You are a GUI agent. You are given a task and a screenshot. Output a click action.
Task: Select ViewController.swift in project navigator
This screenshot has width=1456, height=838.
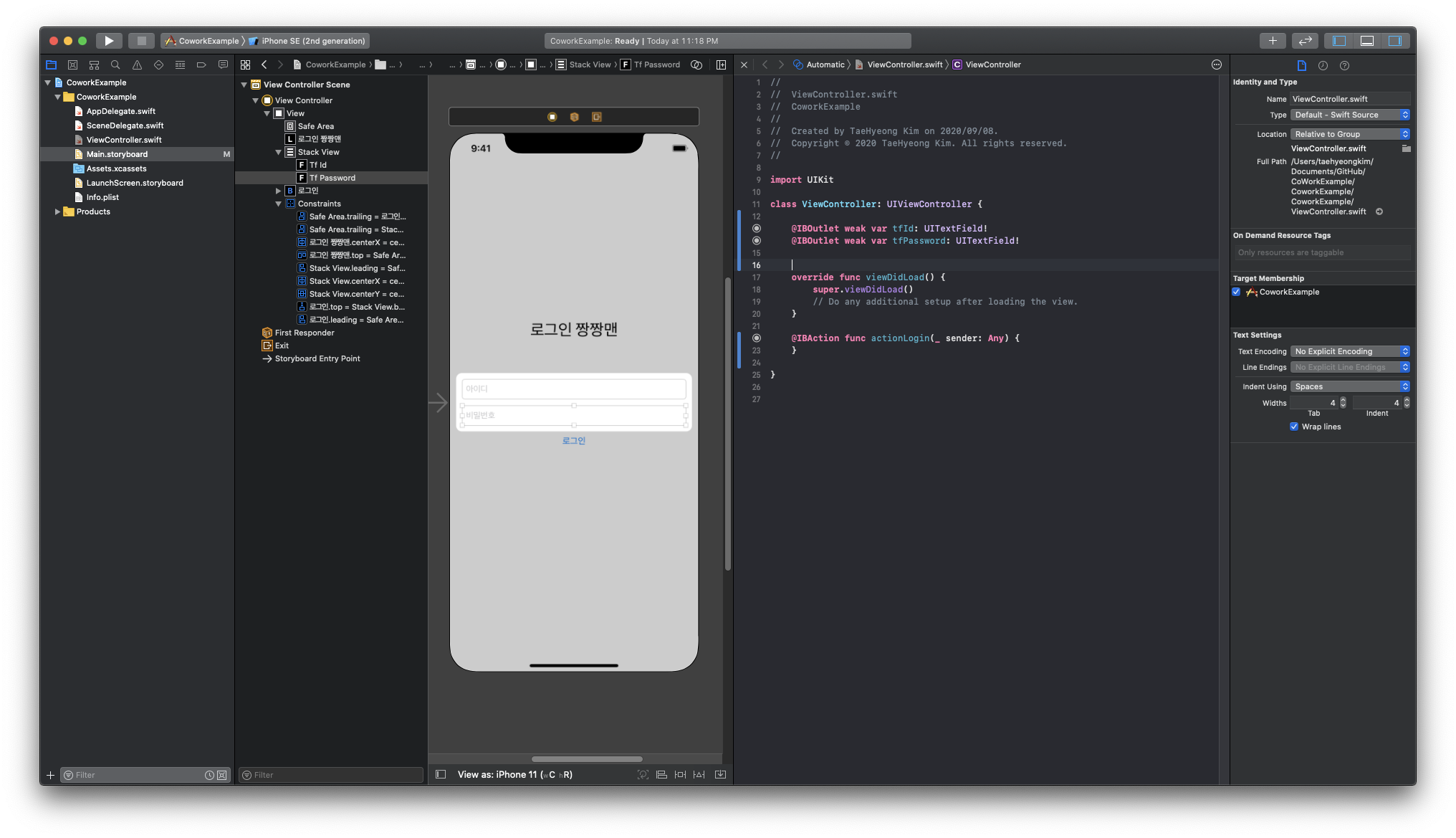point(124,140)
